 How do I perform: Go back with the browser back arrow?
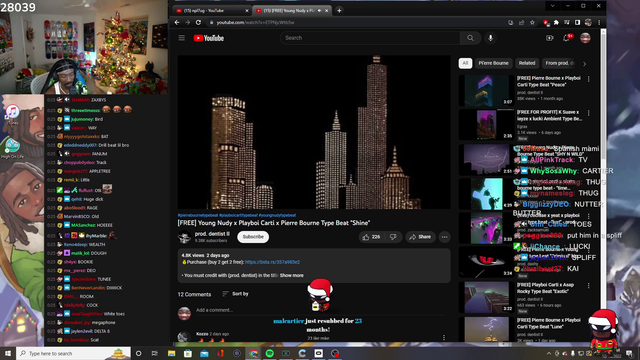click(177, 22)
